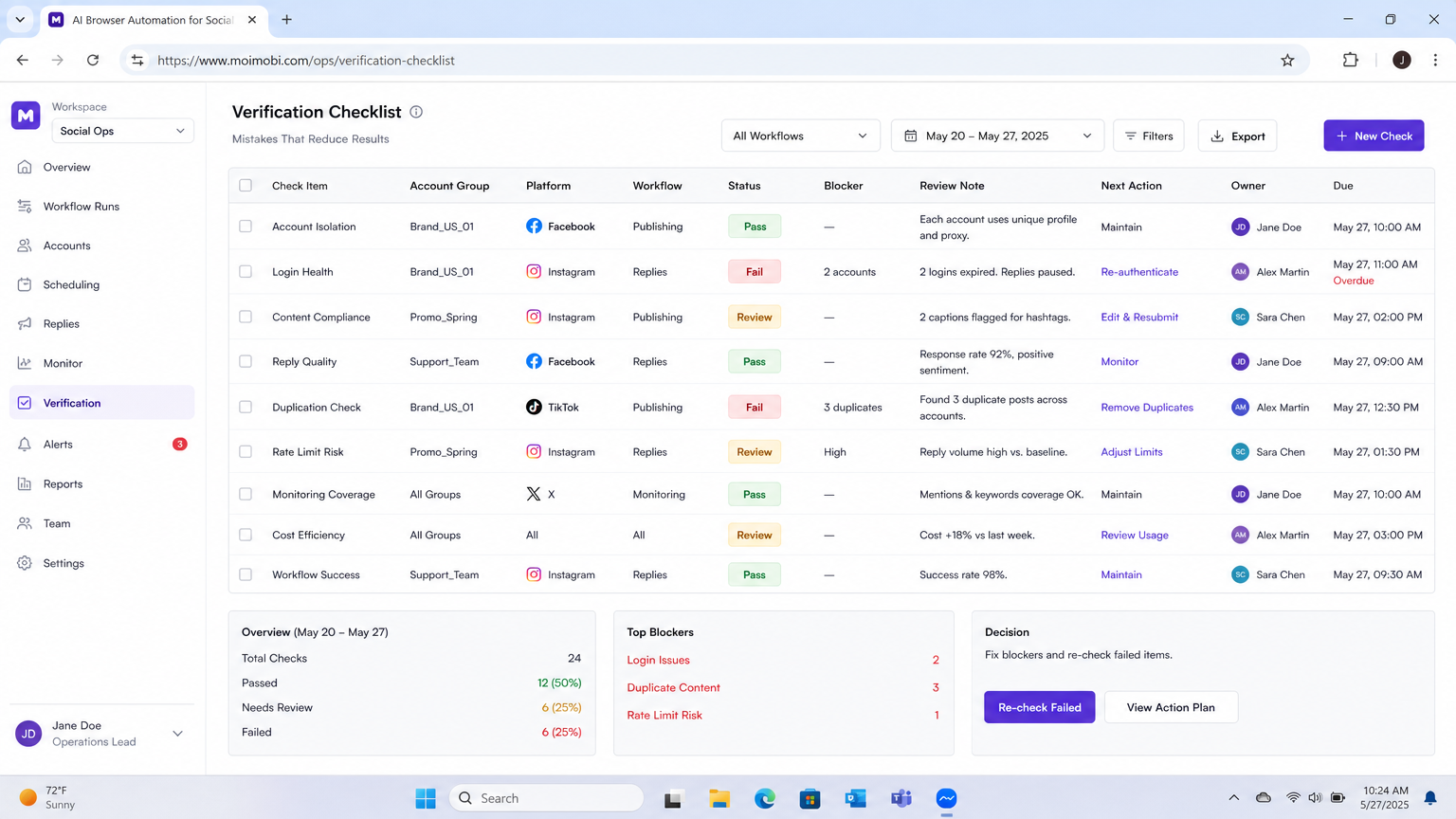Open Outlook from the taskbar

point(856,798)
